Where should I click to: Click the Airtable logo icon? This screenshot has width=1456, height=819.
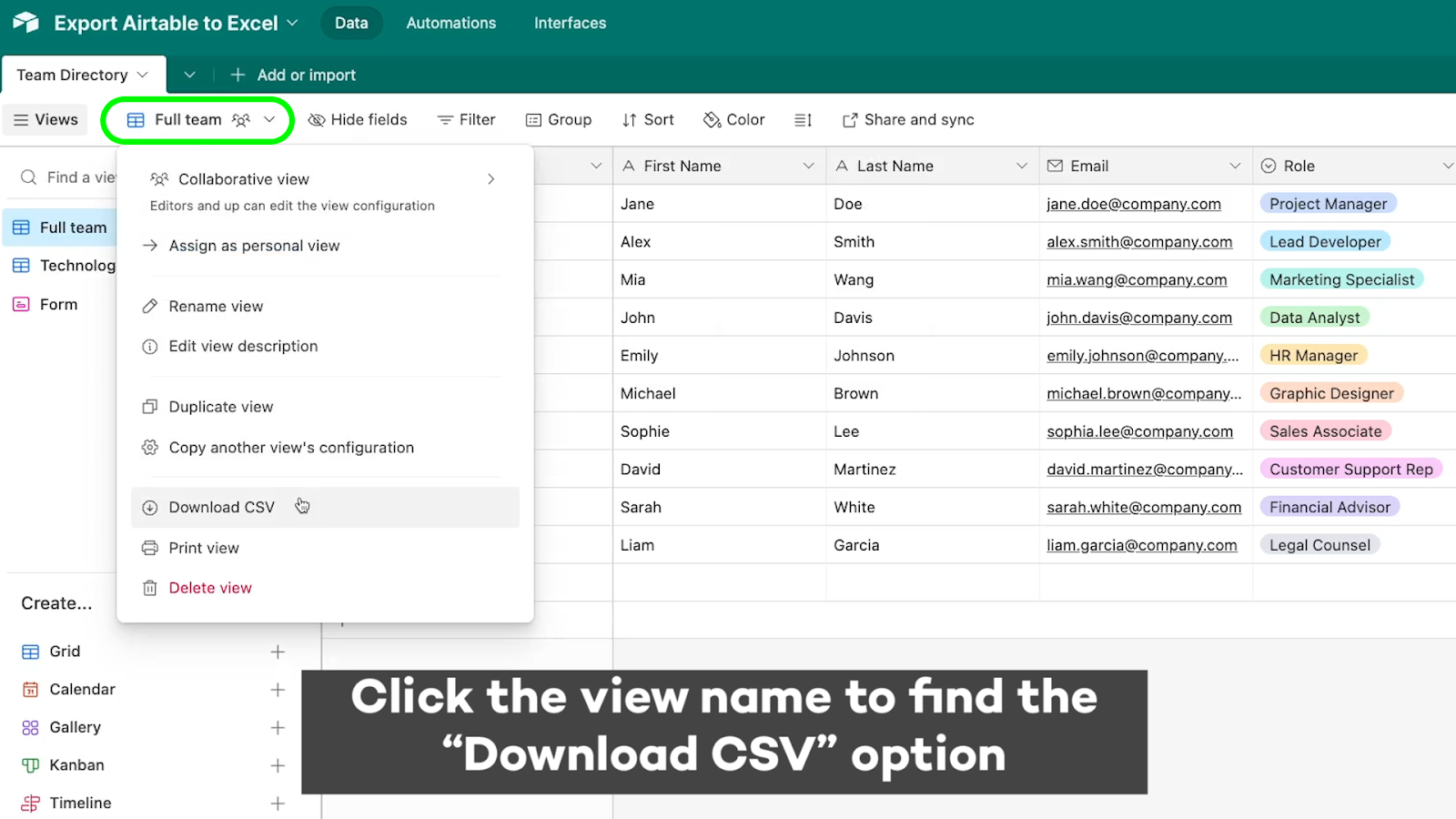[25, 23]
